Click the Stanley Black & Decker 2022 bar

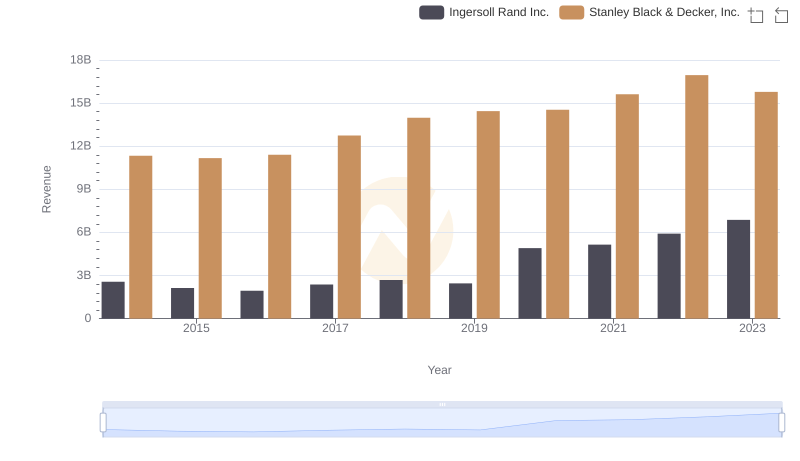click(x=696, y=197)
